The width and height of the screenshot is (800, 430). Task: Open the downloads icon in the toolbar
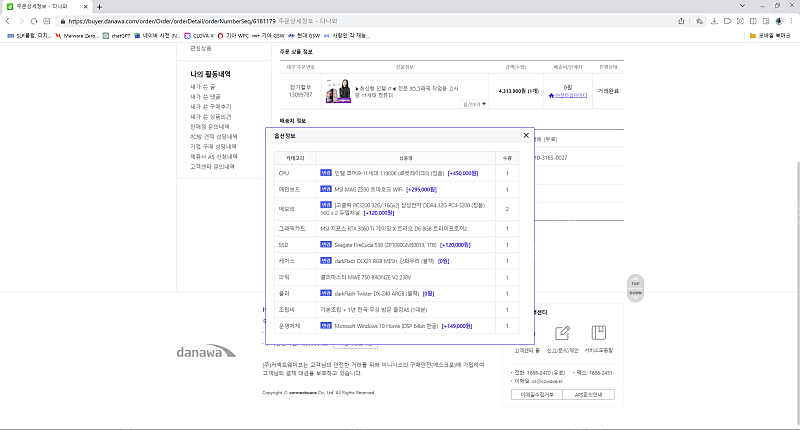pos(714,21)
